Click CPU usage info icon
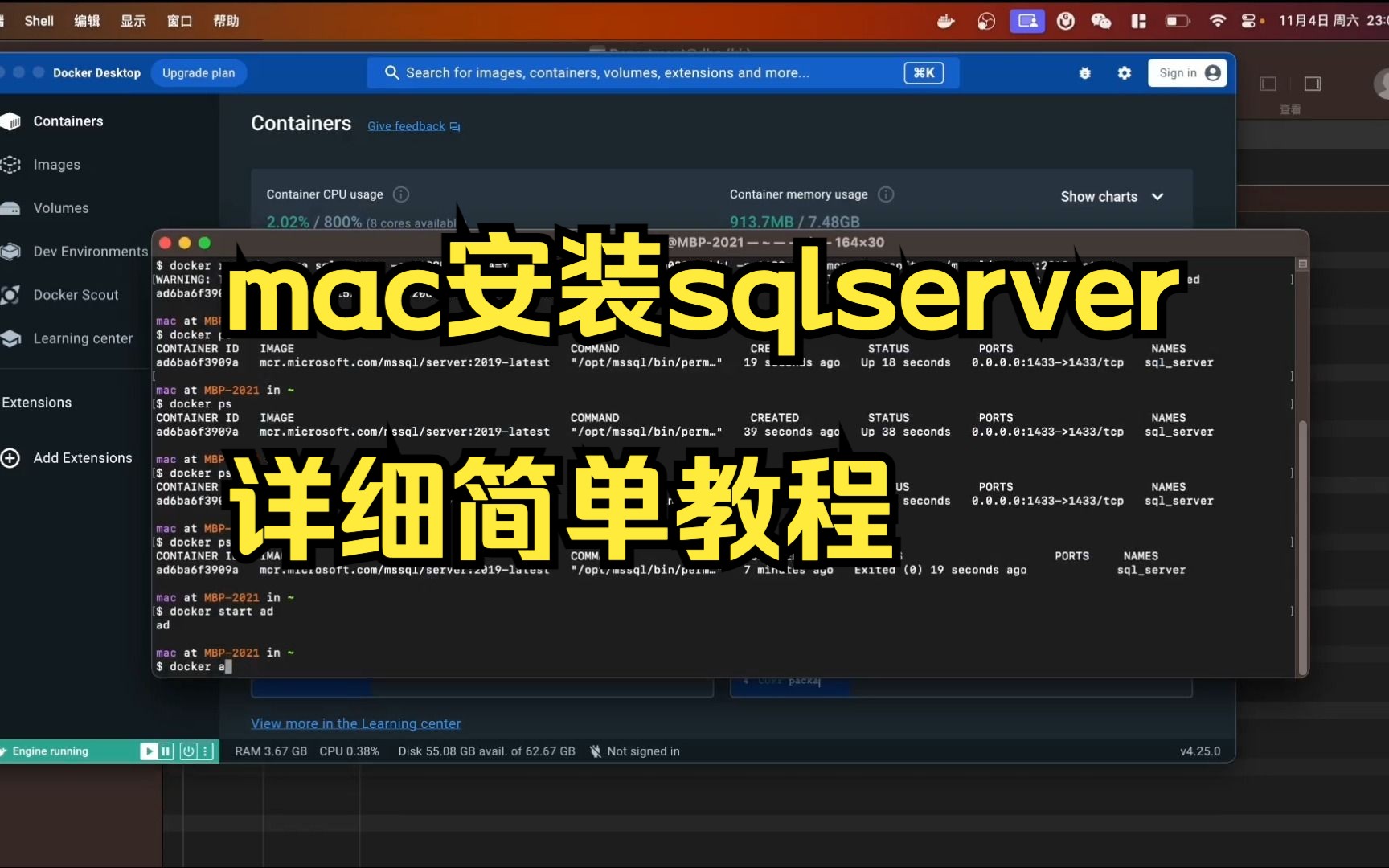Image resolution: width=1389 pixels, height=868 pixels. click(401, 194)
